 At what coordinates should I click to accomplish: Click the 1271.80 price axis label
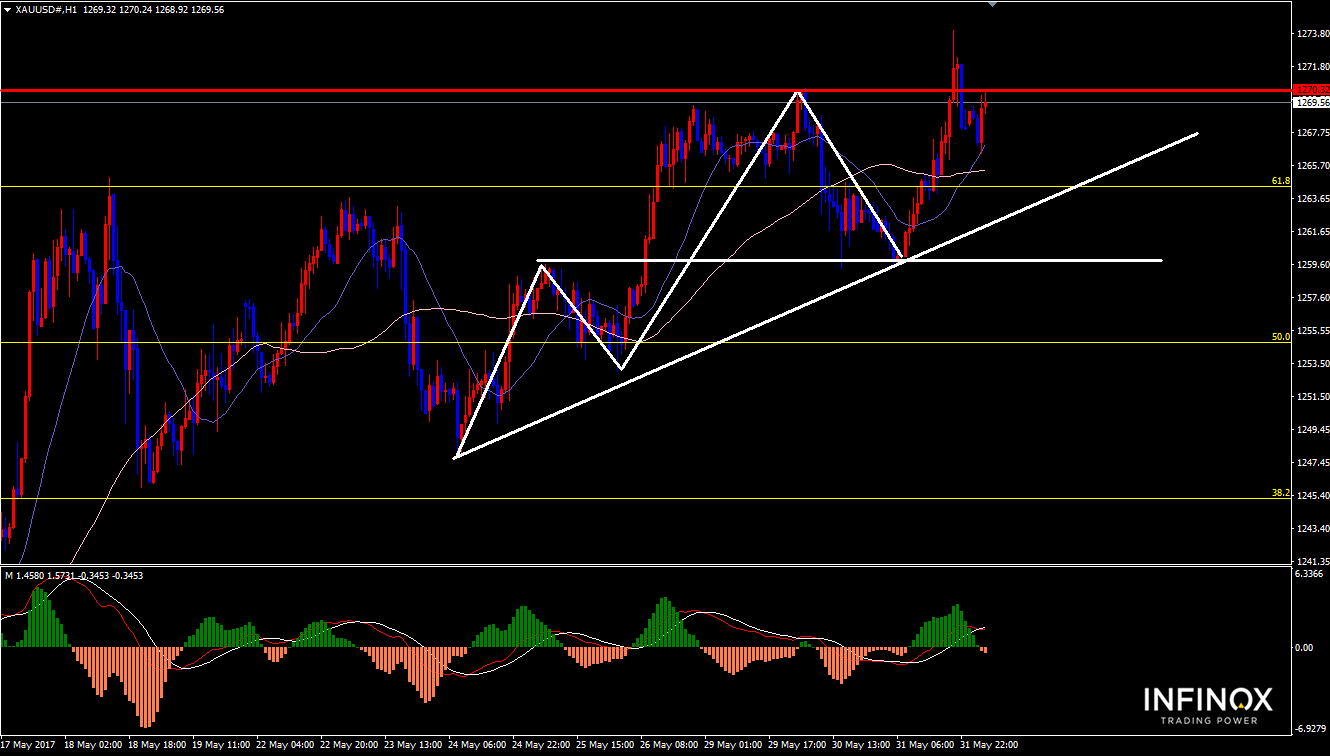pyautogui.click(x=1312, y=67)
